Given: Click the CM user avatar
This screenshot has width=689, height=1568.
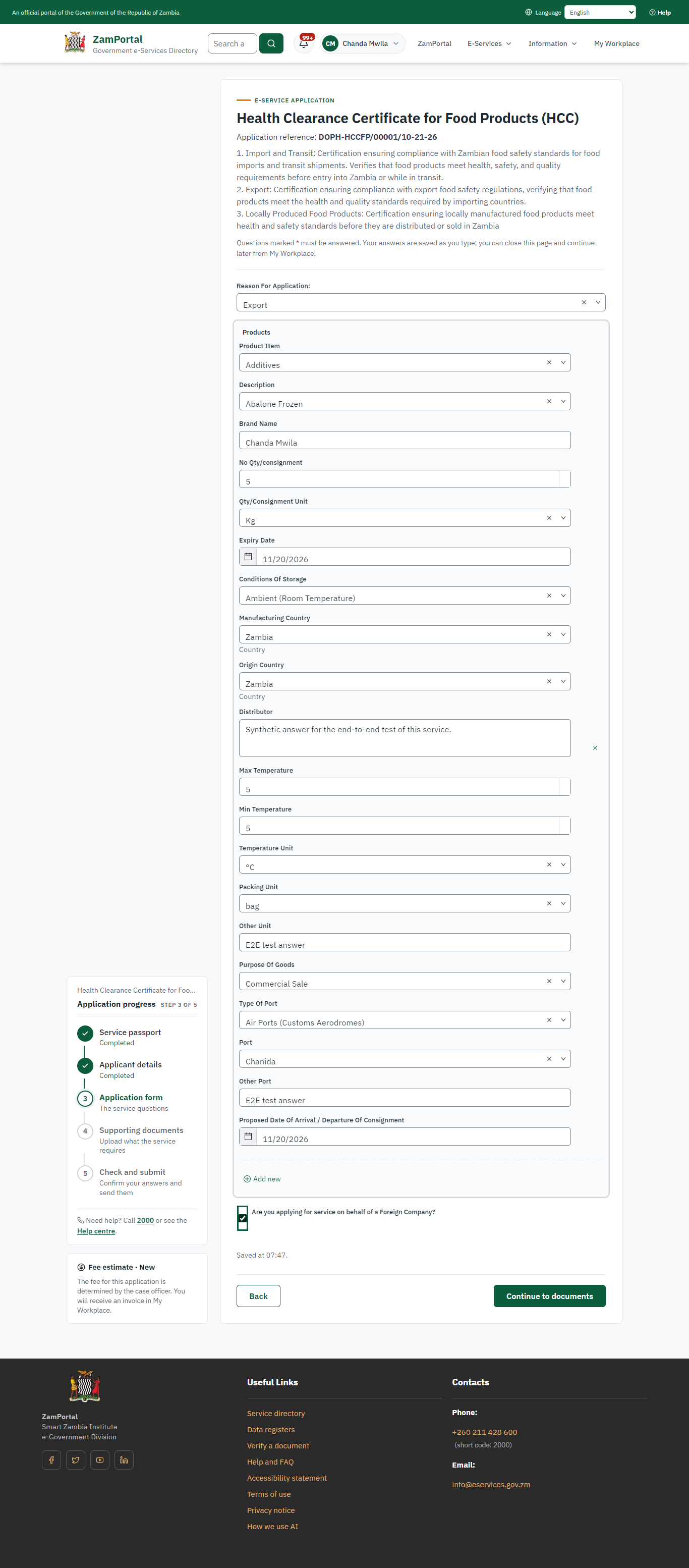Looking at the screenshot, I should coord(330,43).
